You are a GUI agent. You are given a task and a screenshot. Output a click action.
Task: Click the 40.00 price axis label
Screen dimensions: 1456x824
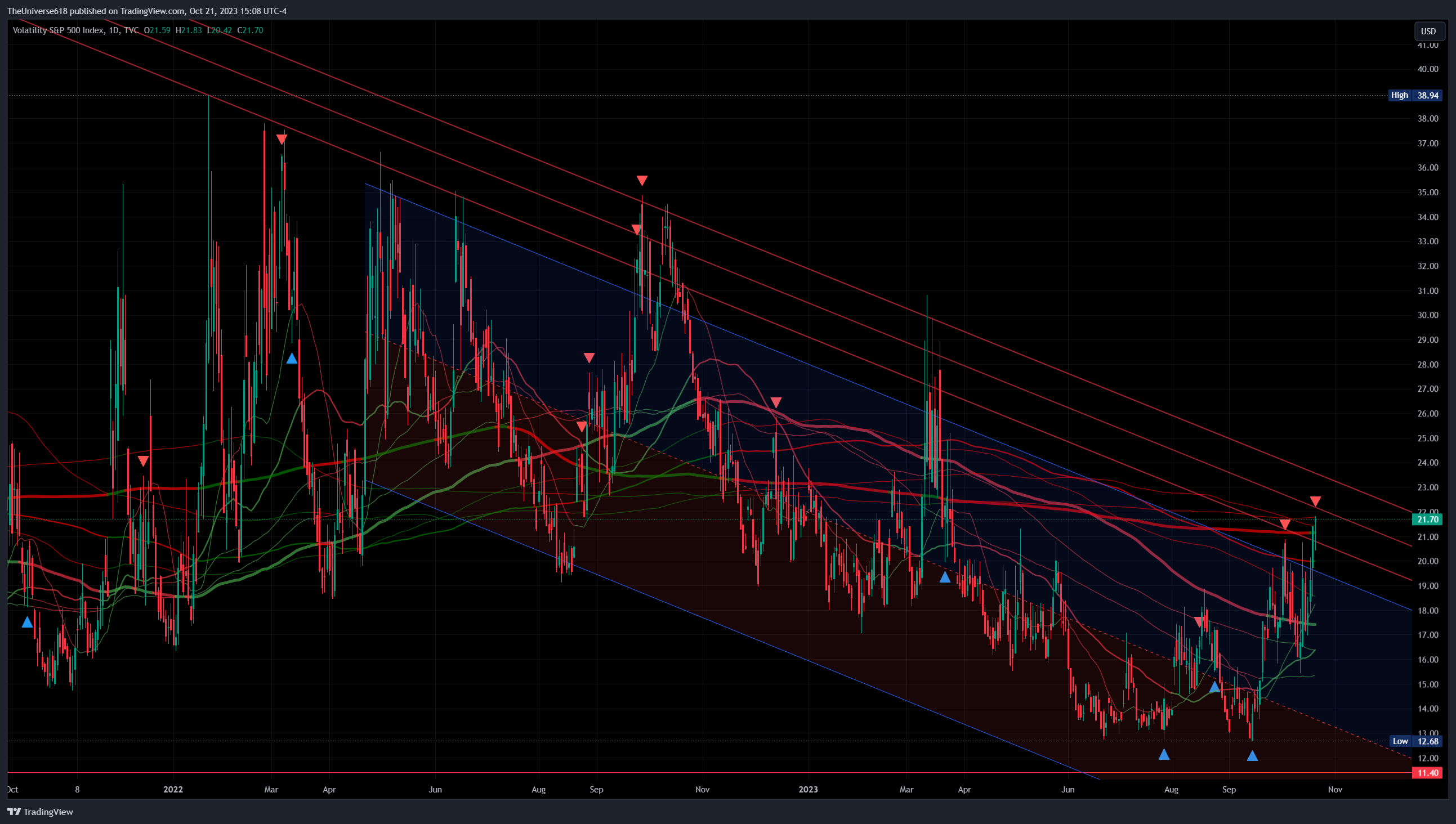(1428, 69)
